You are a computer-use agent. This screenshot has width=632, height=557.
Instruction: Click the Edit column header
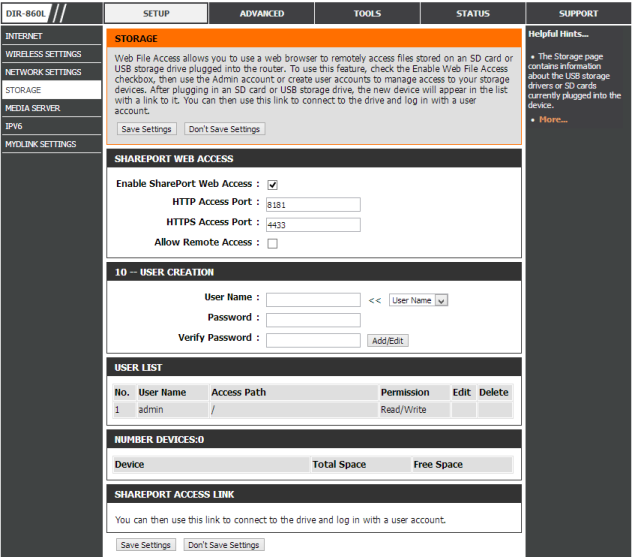click(464, 392)
